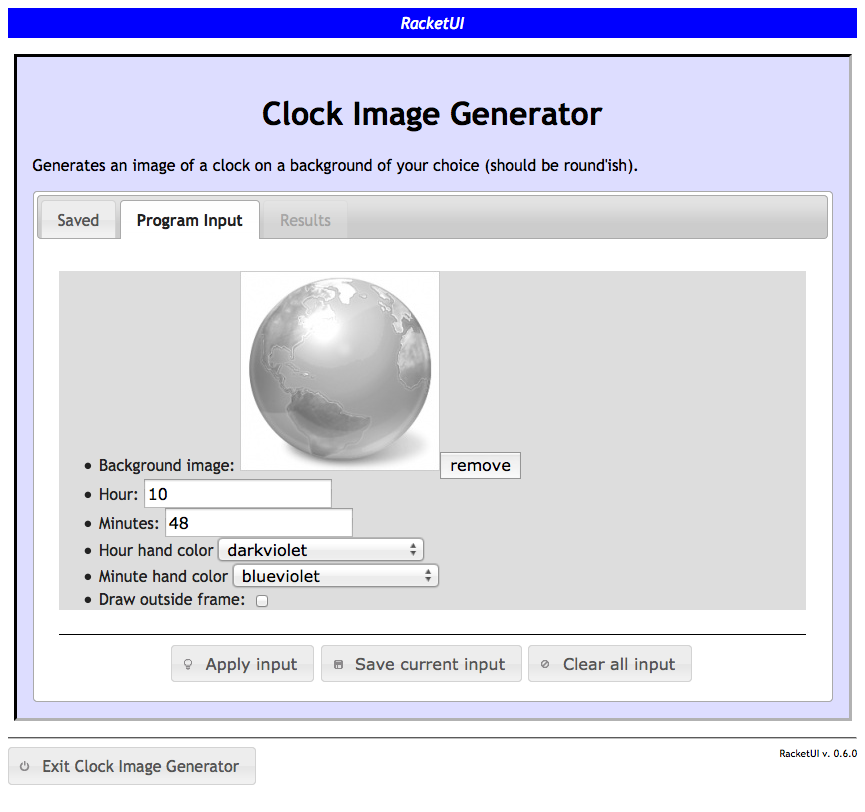Click the circle-slash icon on Clear all input
Viewport: 865px width, 812px height.
tap(545, 664)
